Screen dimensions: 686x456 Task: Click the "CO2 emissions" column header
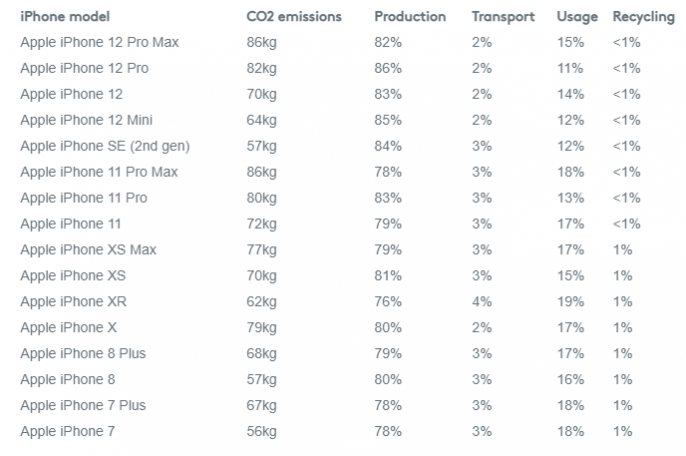click(294, 17)
